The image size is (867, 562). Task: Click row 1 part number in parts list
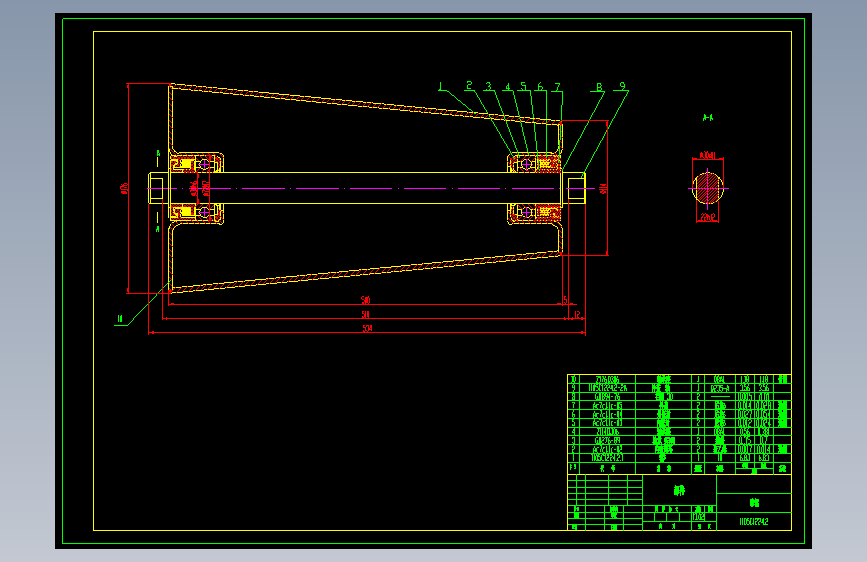click(608, 458)
